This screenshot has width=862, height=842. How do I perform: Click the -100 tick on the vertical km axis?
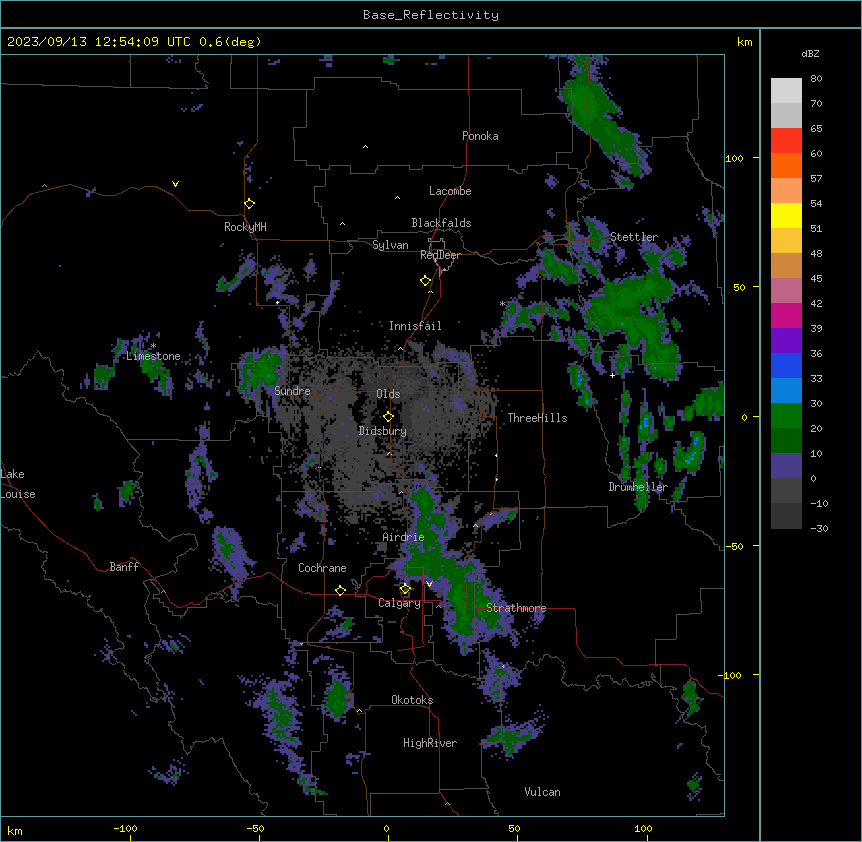click(731, 675)
